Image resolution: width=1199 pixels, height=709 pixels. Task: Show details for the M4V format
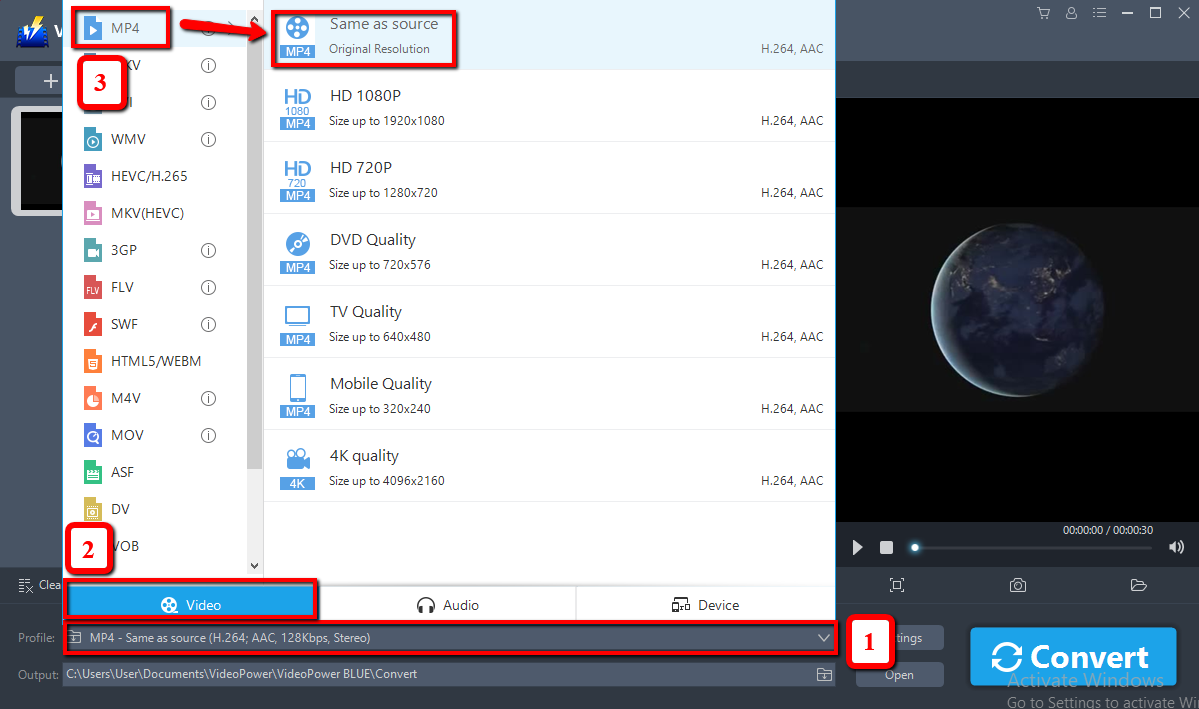coord(208,398)
